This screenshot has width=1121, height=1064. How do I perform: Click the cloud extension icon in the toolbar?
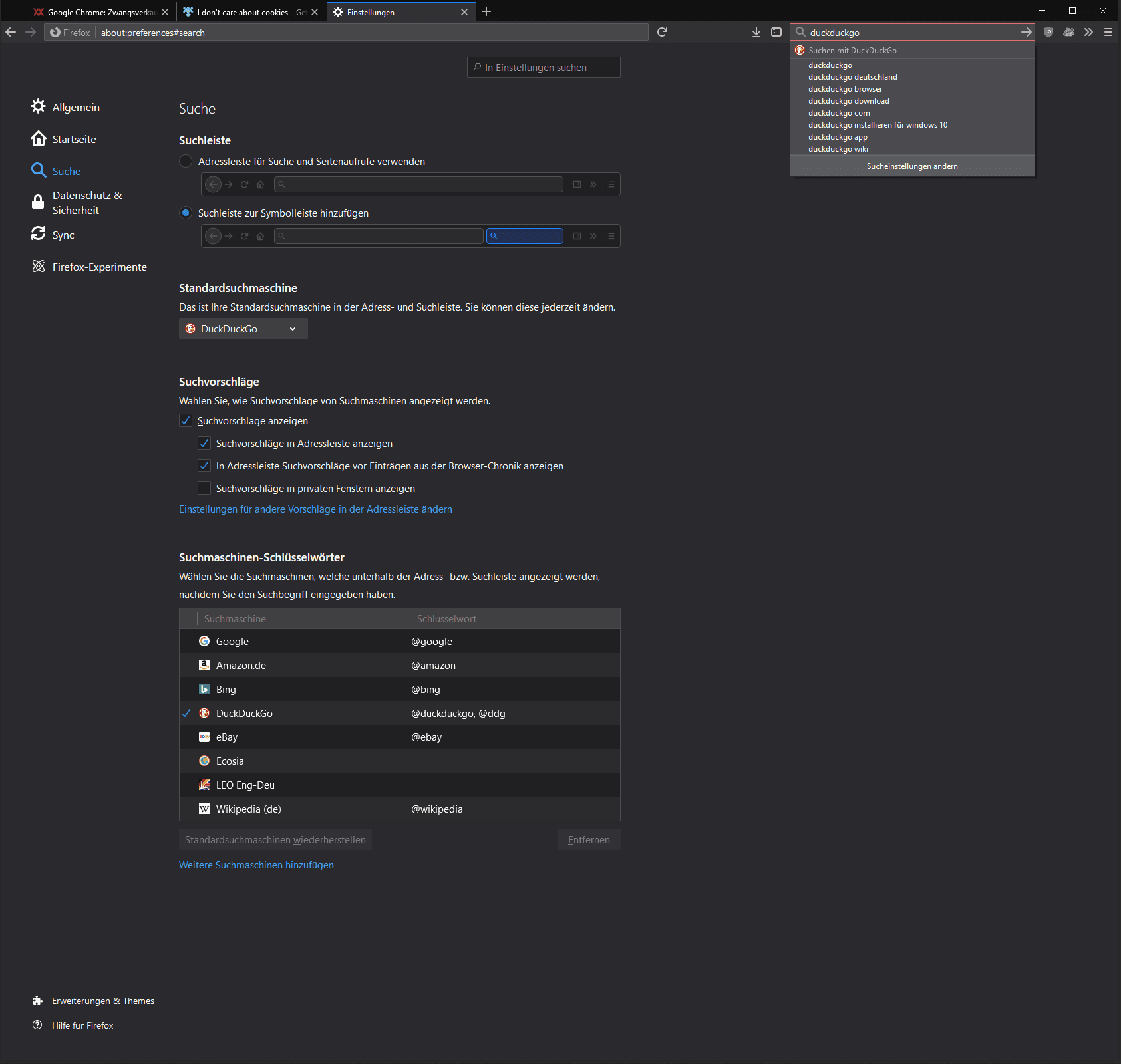coord(1068,32)
